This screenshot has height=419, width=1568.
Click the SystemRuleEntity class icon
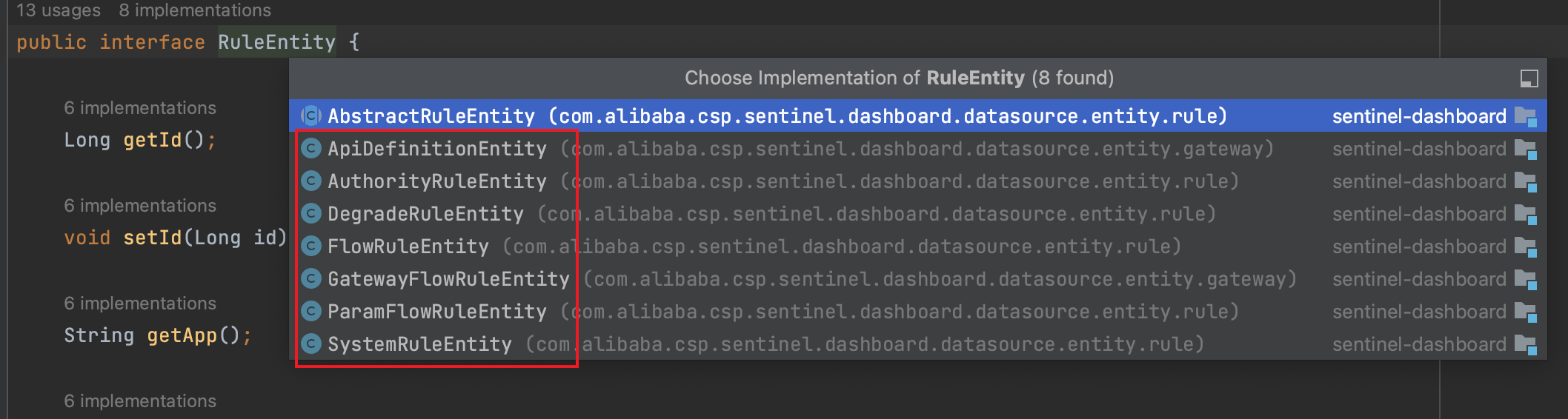(311, 344)
